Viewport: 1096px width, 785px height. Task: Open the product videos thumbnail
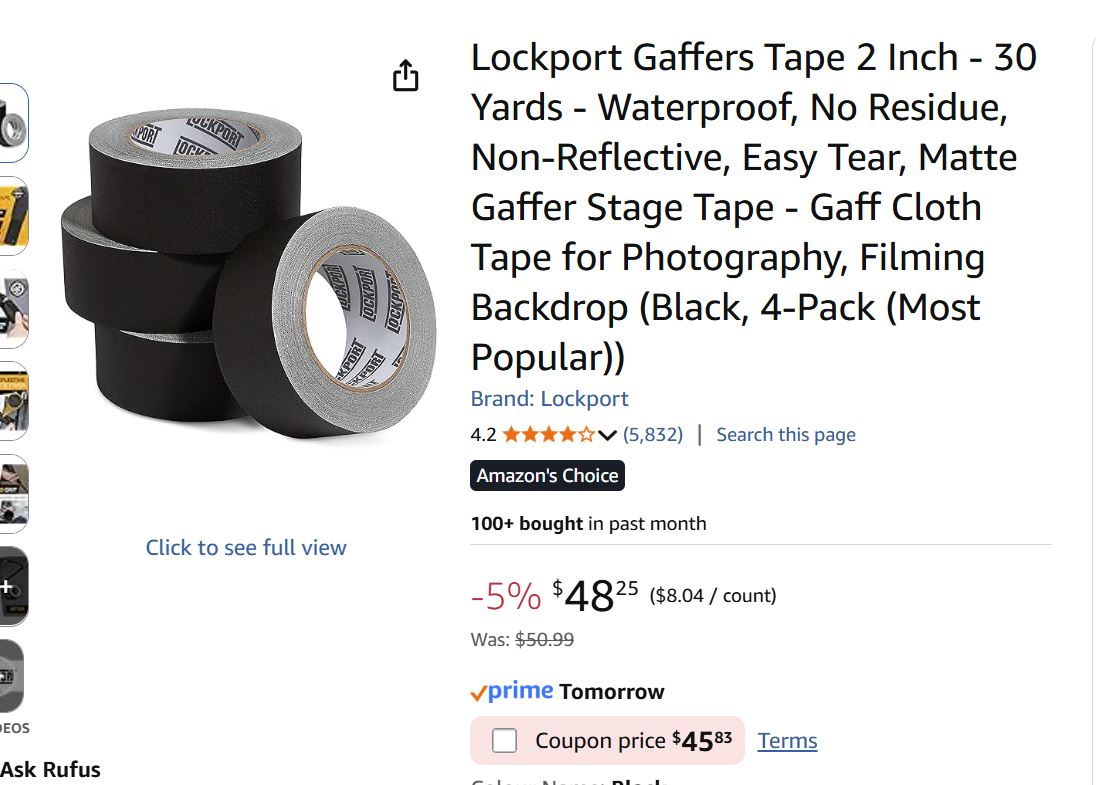coord(12,677)
